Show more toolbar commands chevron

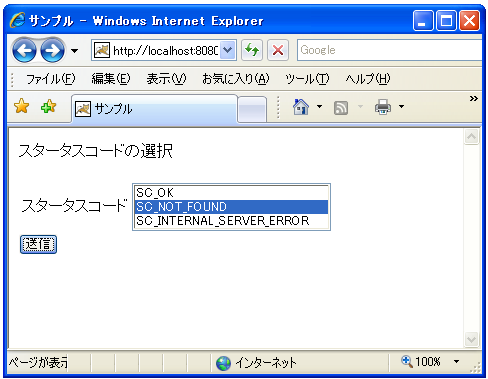(474, 99)
